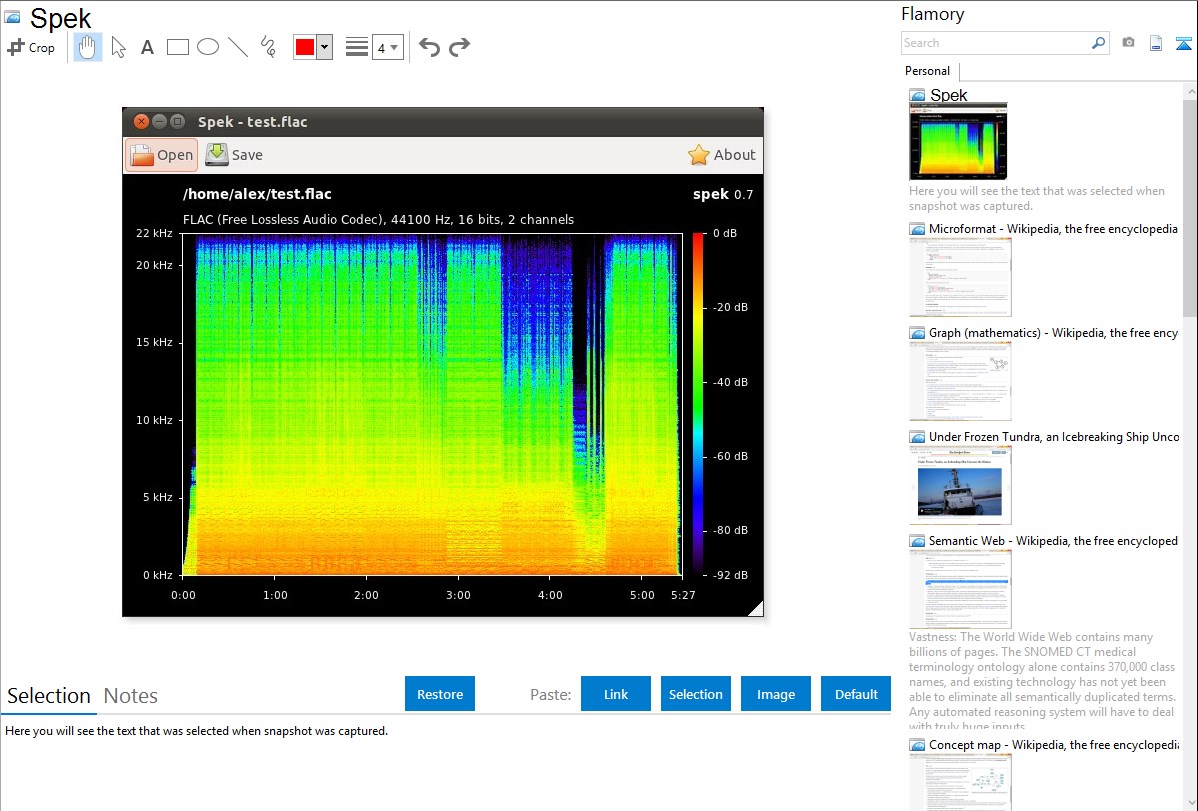This screenshot has height=811, width=1198.
Task: Select the straight line tool
Action: pos(238,47)
